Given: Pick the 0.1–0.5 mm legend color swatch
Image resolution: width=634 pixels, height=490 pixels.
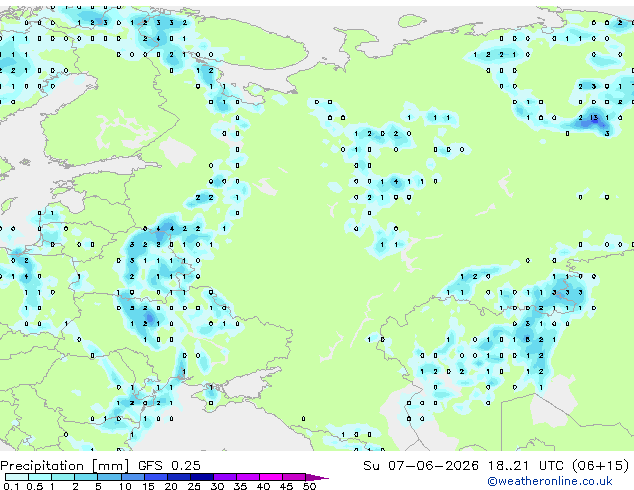Looking at the screenshot, I should point(17,477).
